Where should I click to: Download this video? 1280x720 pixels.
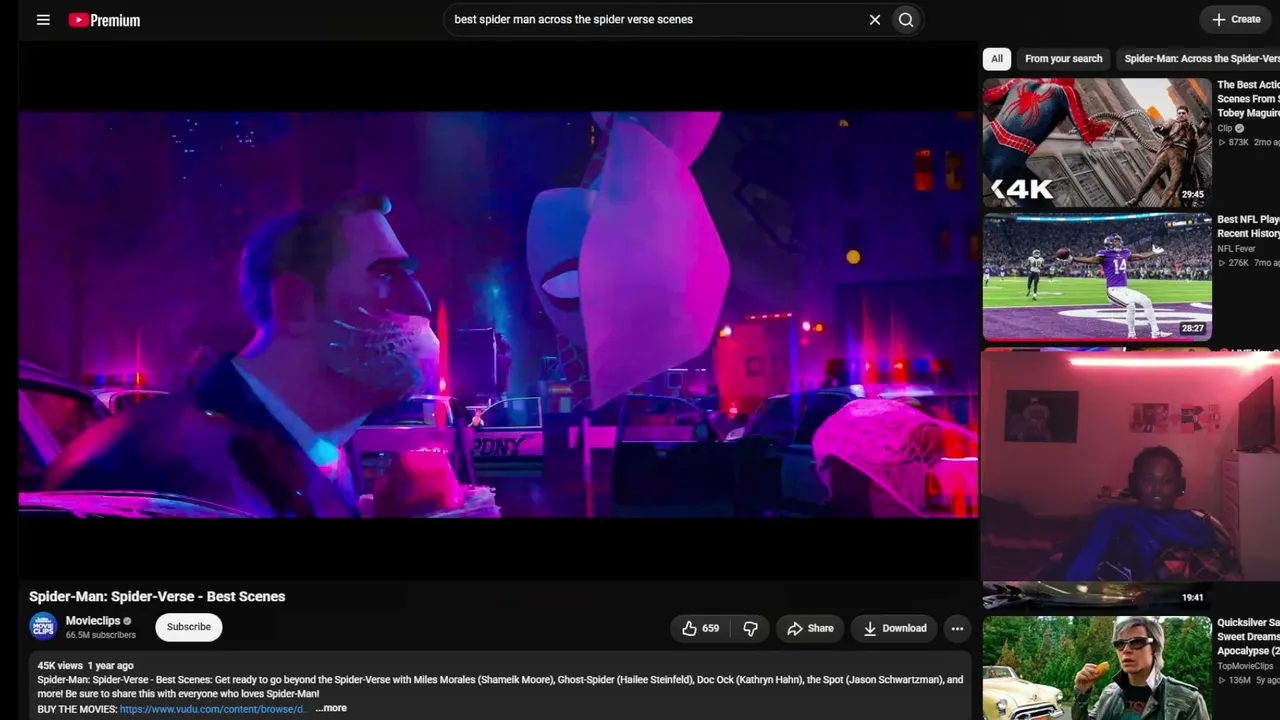(x=895, y=628)
